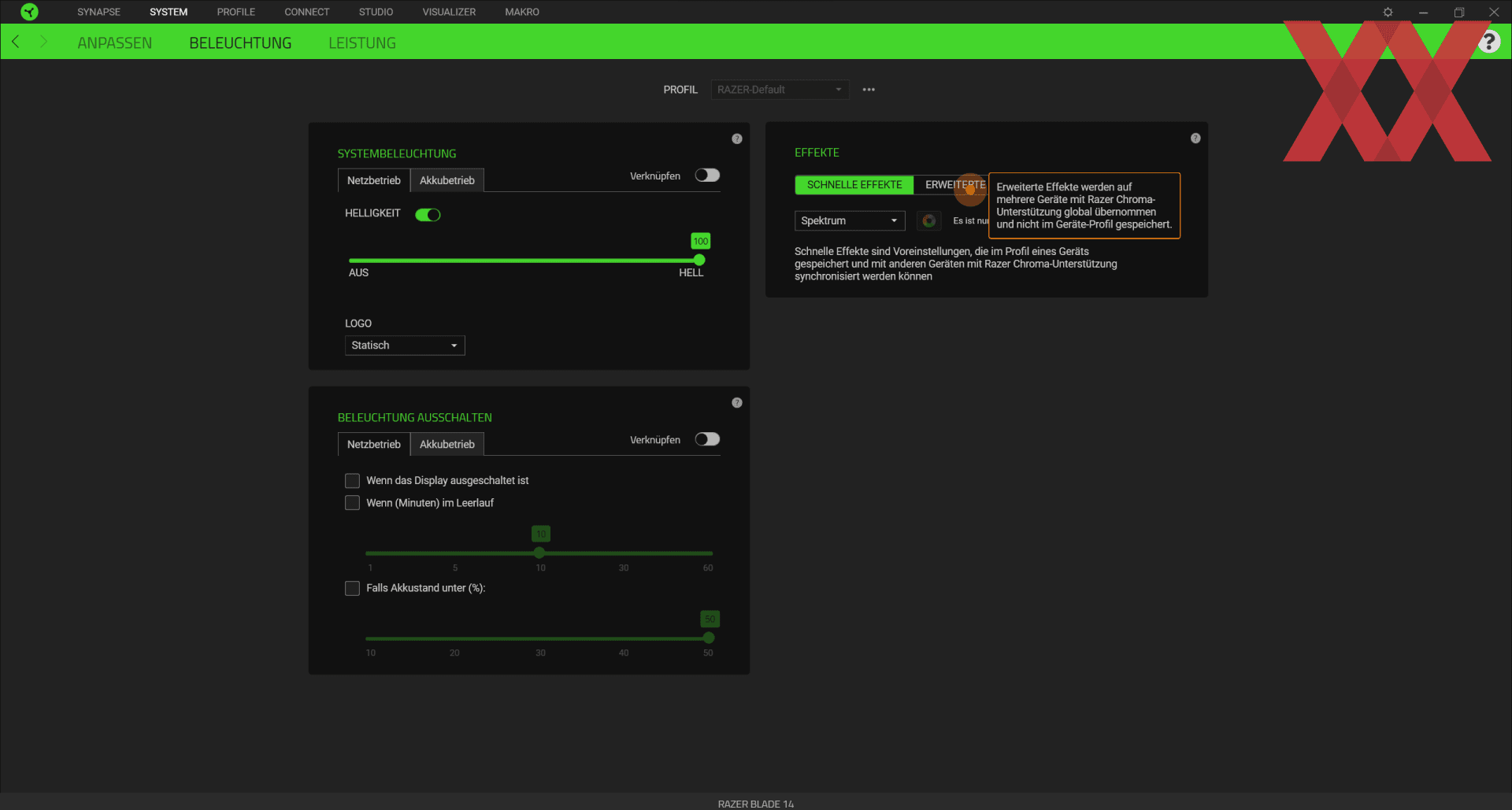Click the brightness slider handle at 100
The width and height of the screenshot is (1512, 810).
point(699,260)
